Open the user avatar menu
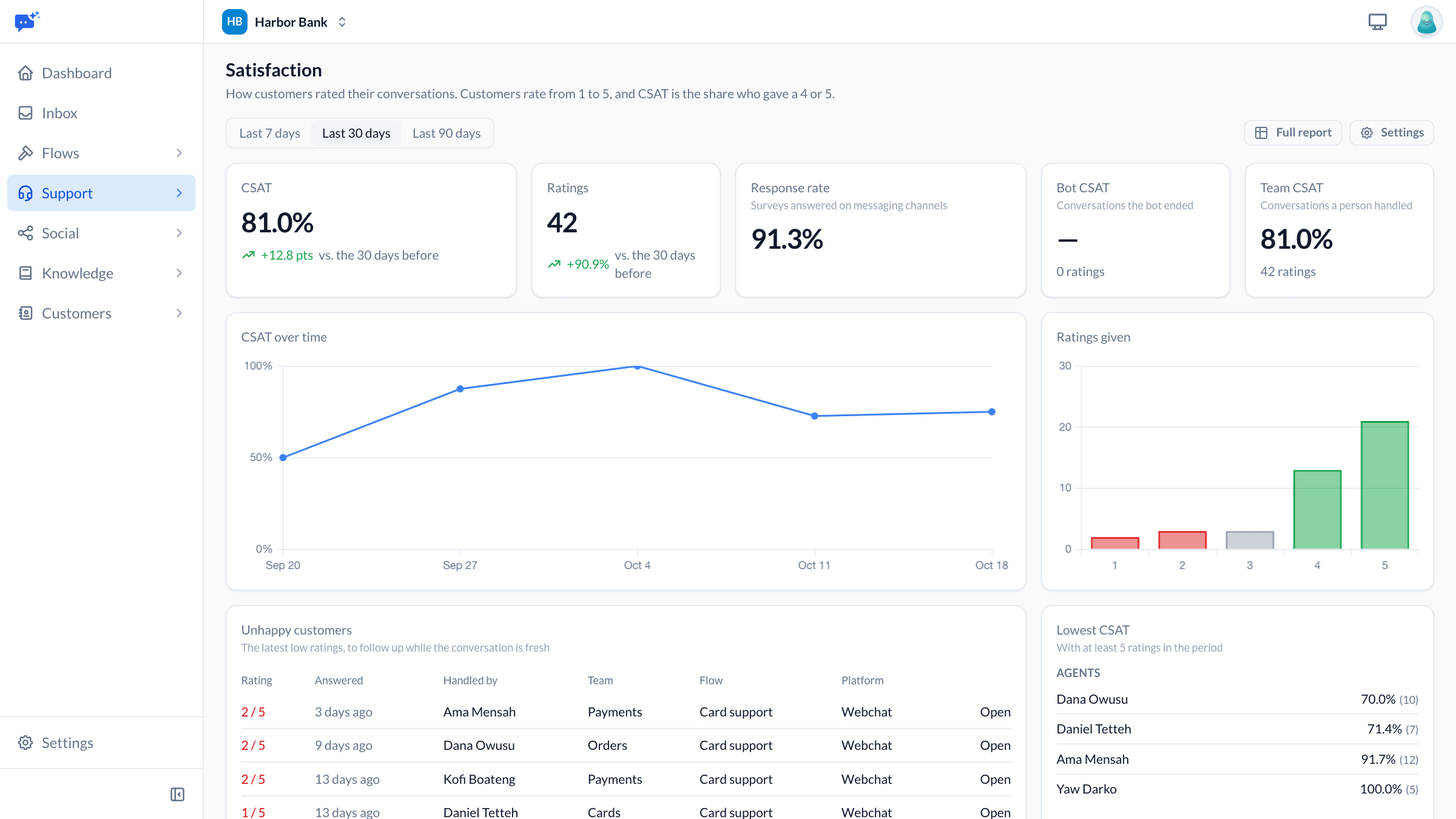The height and width of the screenshot is (819, 1456). [x=1427, y=22]
